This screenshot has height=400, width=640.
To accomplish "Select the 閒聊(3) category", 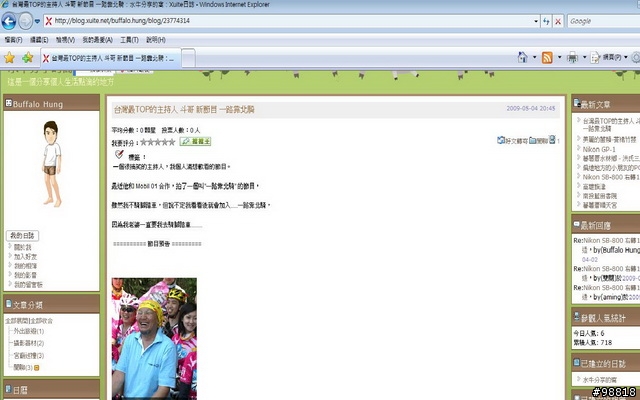I will [x=23, y=367].
